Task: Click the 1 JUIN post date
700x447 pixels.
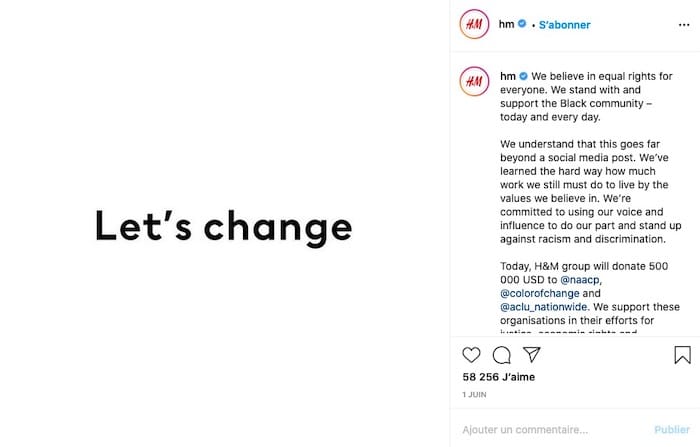Action: [x=474, y=396]
